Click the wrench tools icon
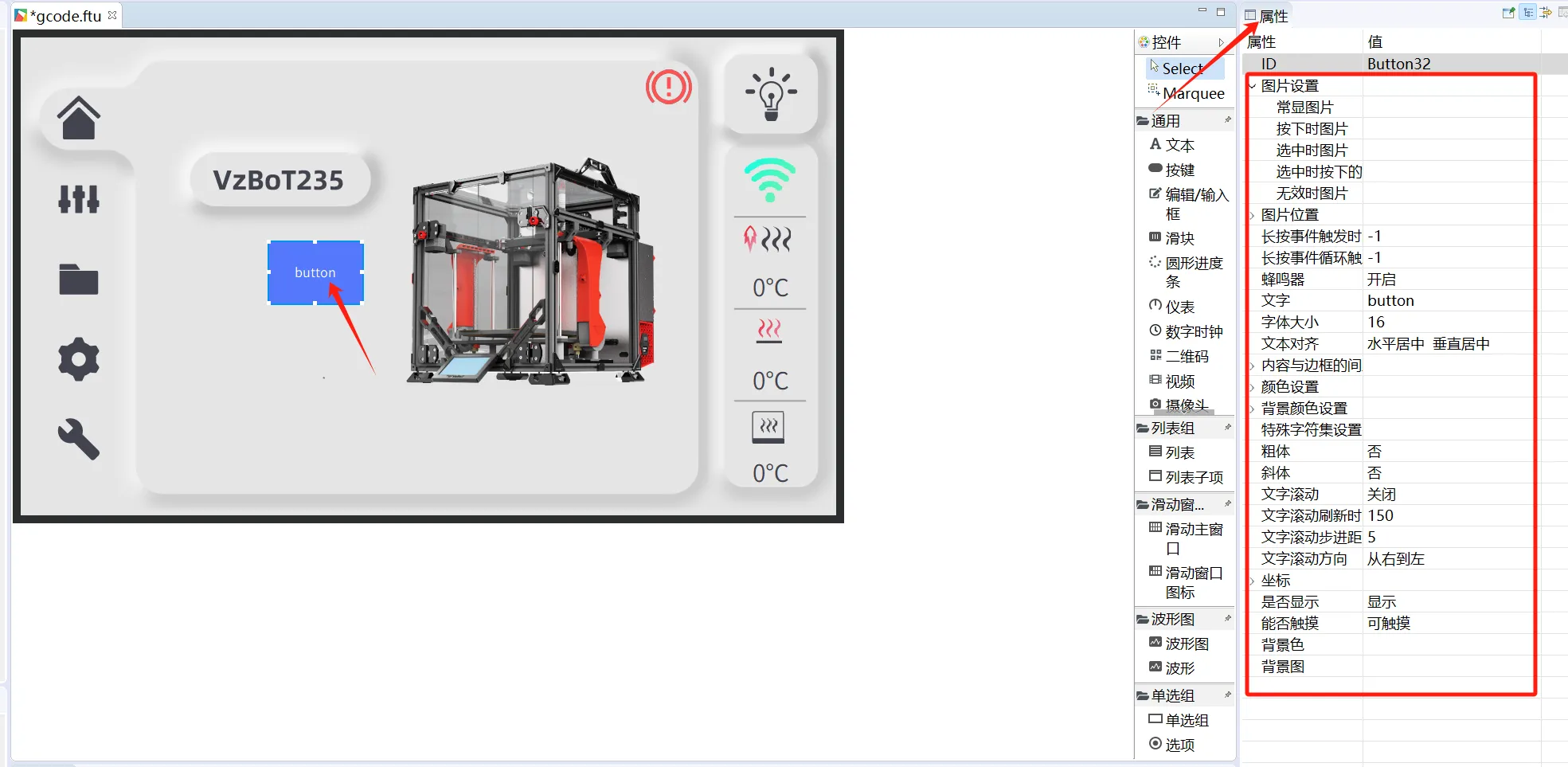This screenshot has height=767, width=1568. click(x=79, y=438)
